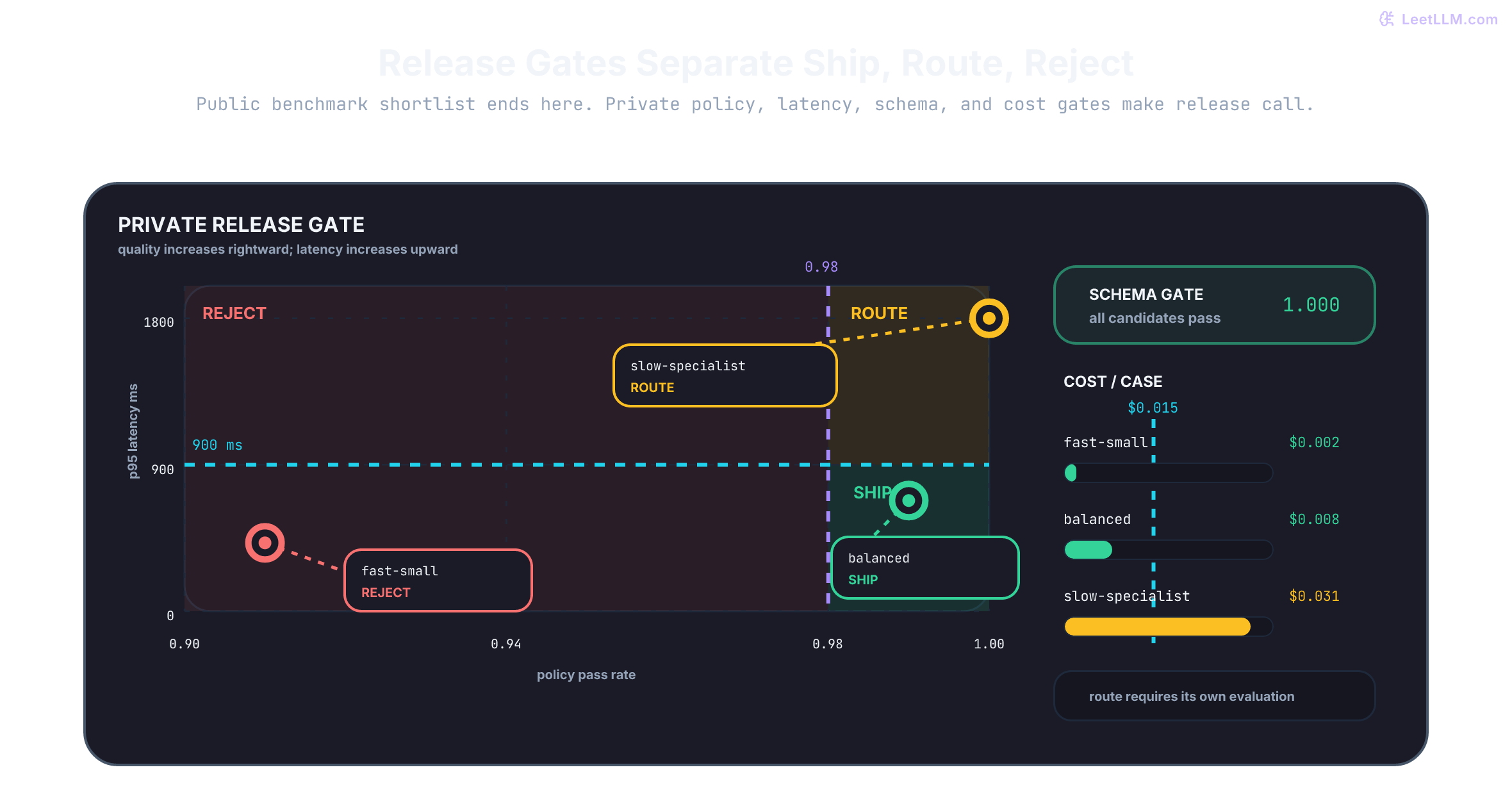
Task: Click the SCHEMA GATE card
Action: (1214, 305)
